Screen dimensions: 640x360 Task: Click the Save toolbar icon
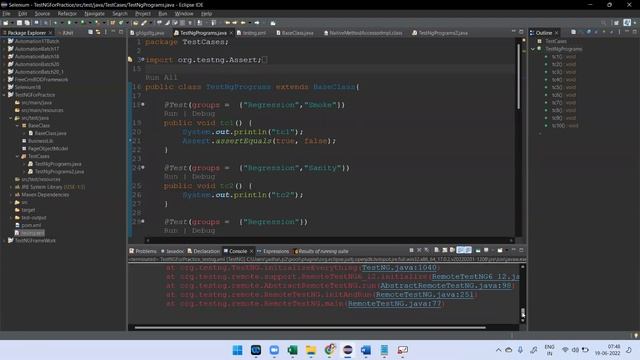[19, 23]
